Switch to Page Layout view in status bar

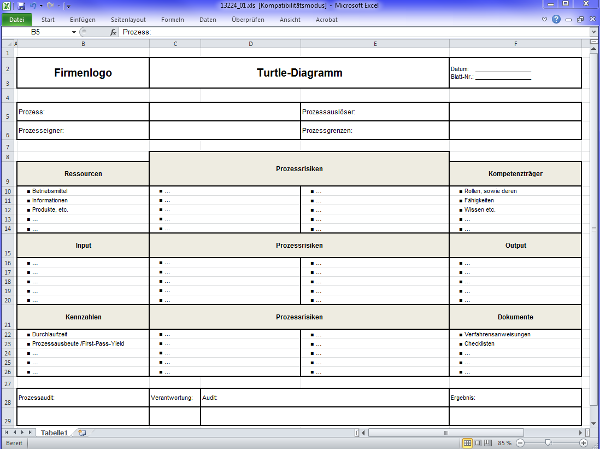[479, 442]
